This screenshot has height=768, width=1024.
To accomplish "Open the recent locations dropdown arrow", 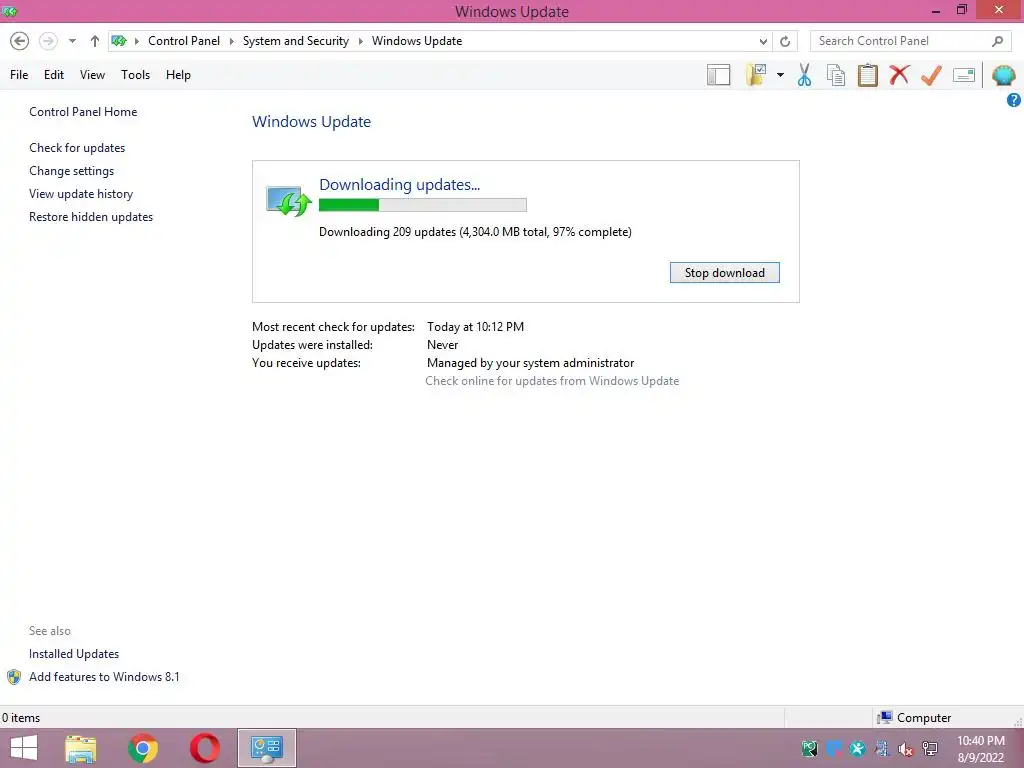I will click(x=72, y=41).
